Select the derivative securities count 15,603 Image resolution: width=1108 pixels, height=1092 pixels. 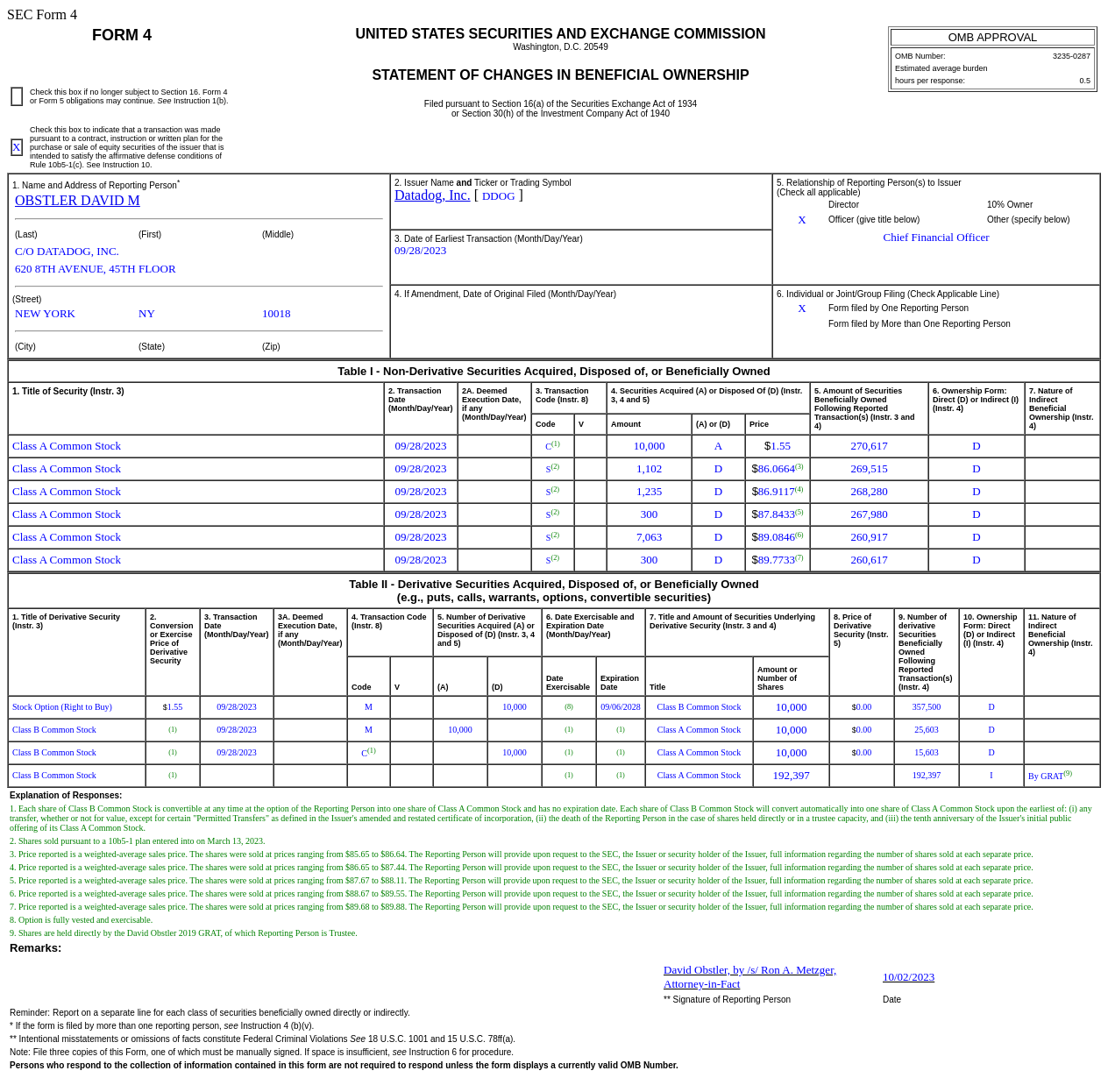coord(927,753)
